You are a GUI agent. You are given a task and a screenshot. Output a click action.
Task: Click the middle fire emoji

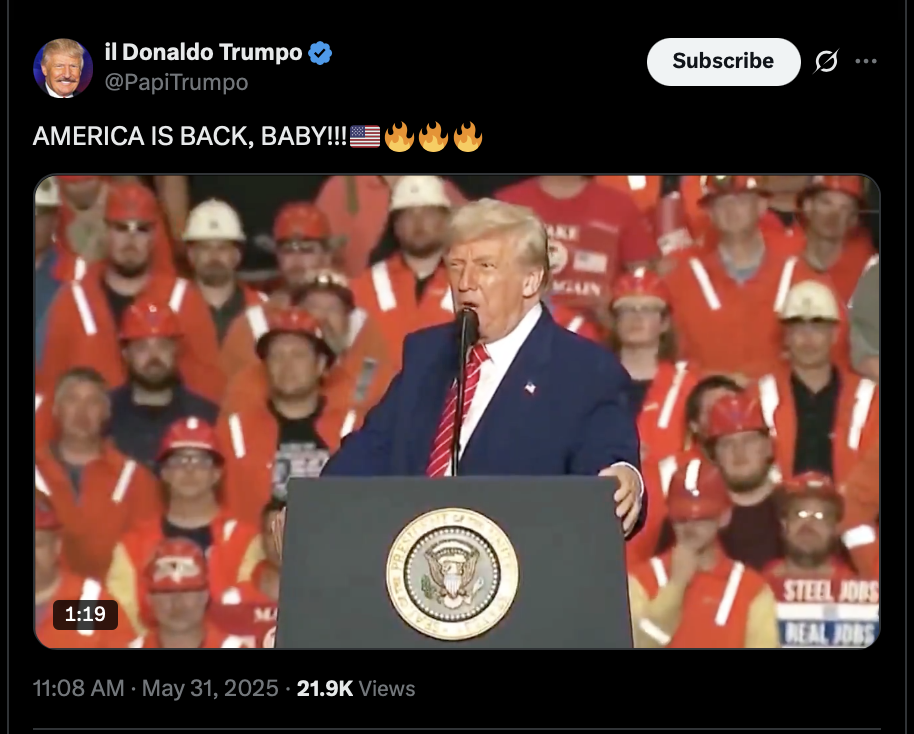(x=434, y=137)
